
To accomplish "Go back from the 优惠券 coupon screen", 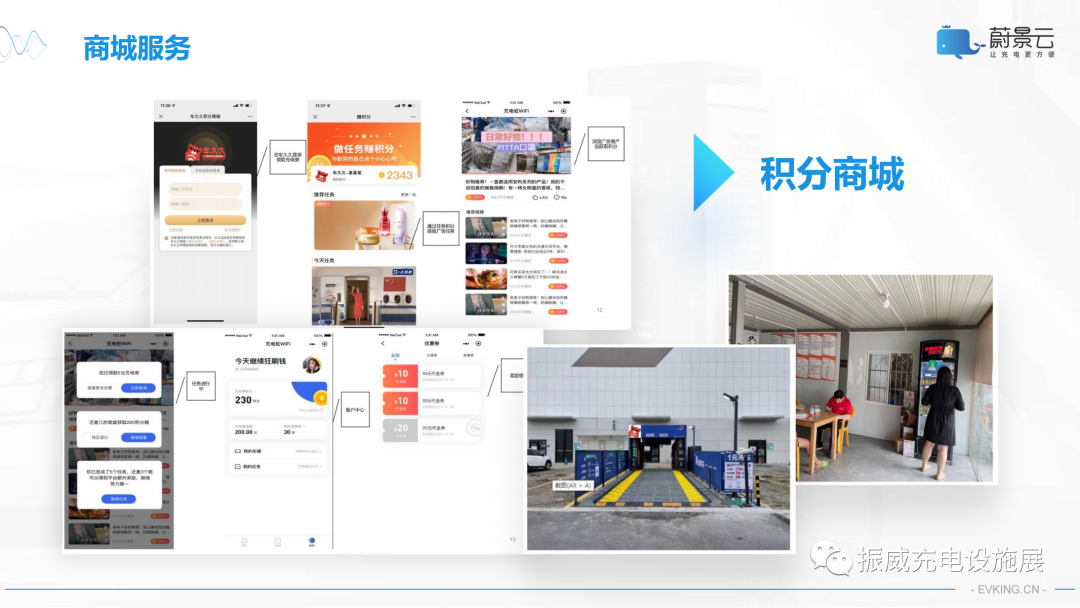I will click(383, 343).
